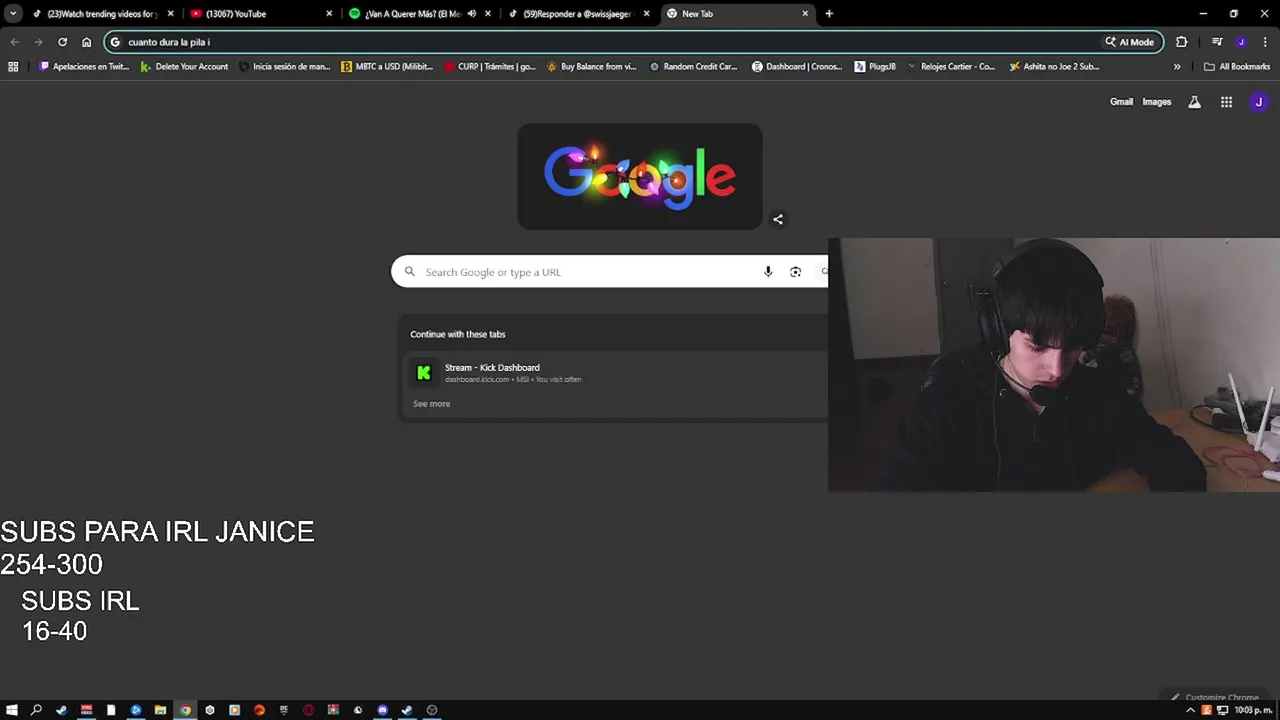Click magnifier icon in Google search box
The height and width of the screenshot is (720, 1280).
(409, 272)
